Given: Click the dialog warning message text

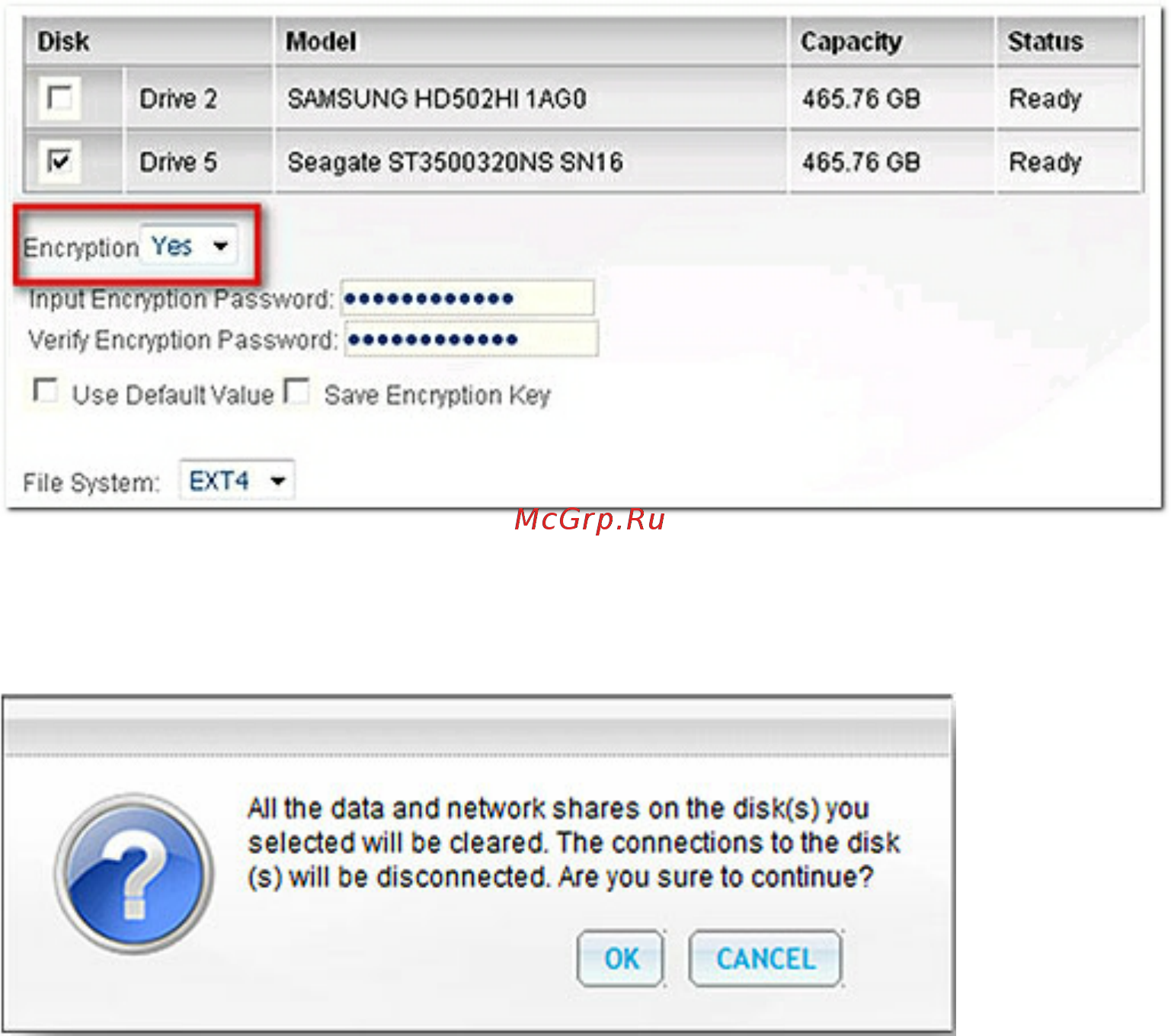Looking at the screenshot, I should click(x=574, y=843).
